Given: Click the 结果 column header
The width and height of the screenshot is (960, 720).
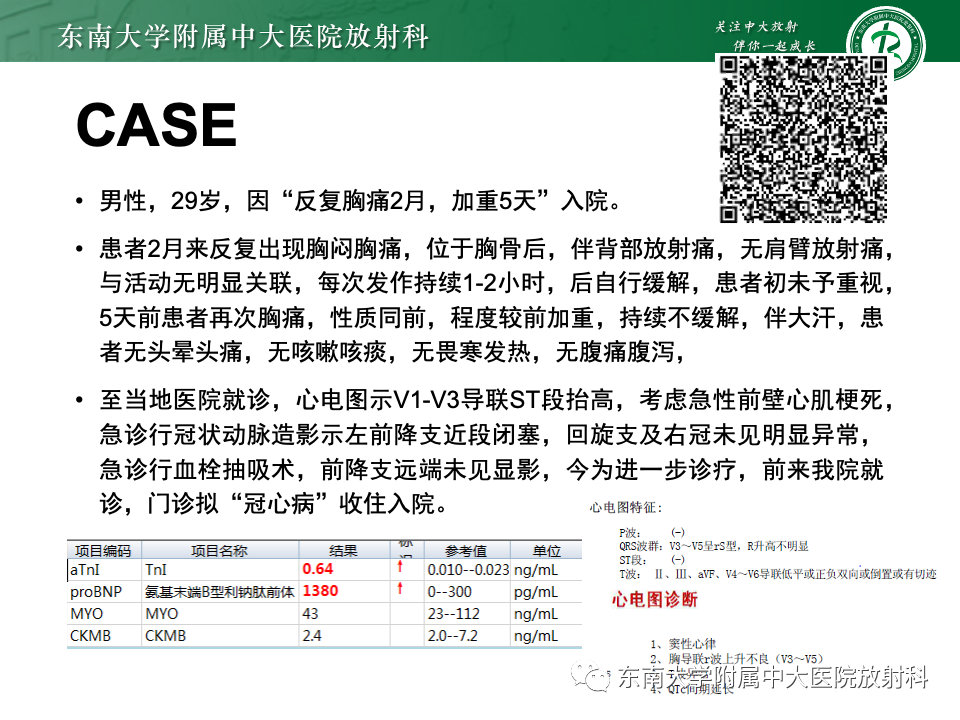Looking at the screenshot, I should (343, 550).
